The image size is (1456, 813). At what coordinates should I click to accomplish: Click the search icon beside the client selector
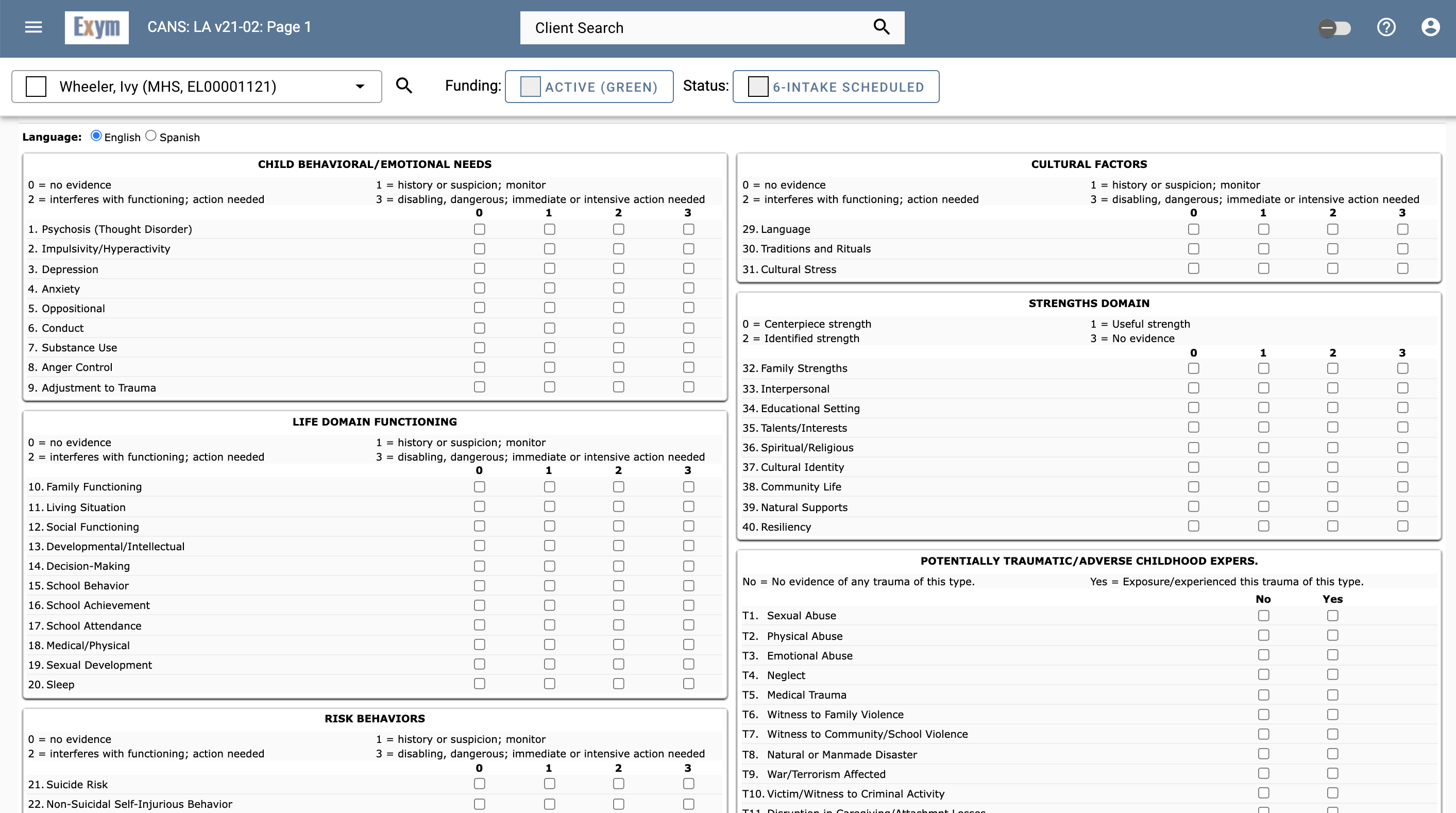pyautogui.click(x=404, y=86)
